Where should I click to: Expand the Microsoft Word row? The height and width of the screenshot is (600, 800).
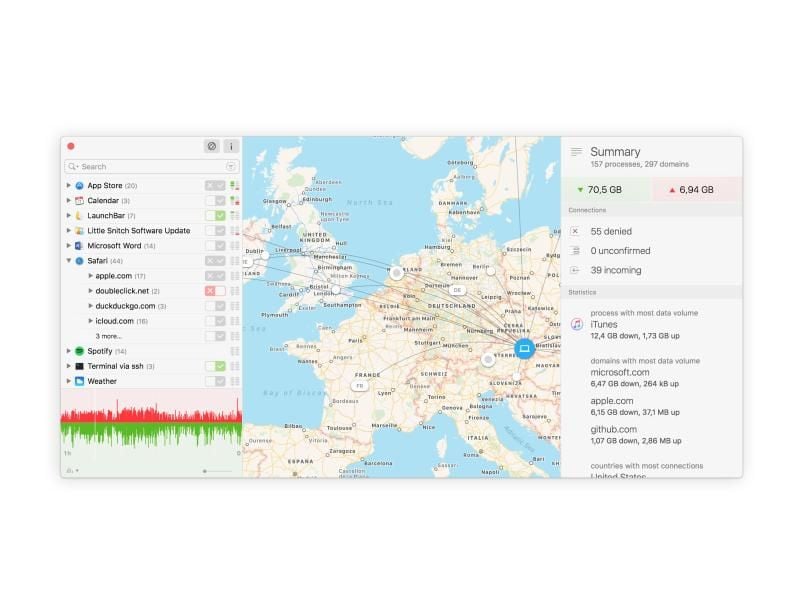(69, 246)
